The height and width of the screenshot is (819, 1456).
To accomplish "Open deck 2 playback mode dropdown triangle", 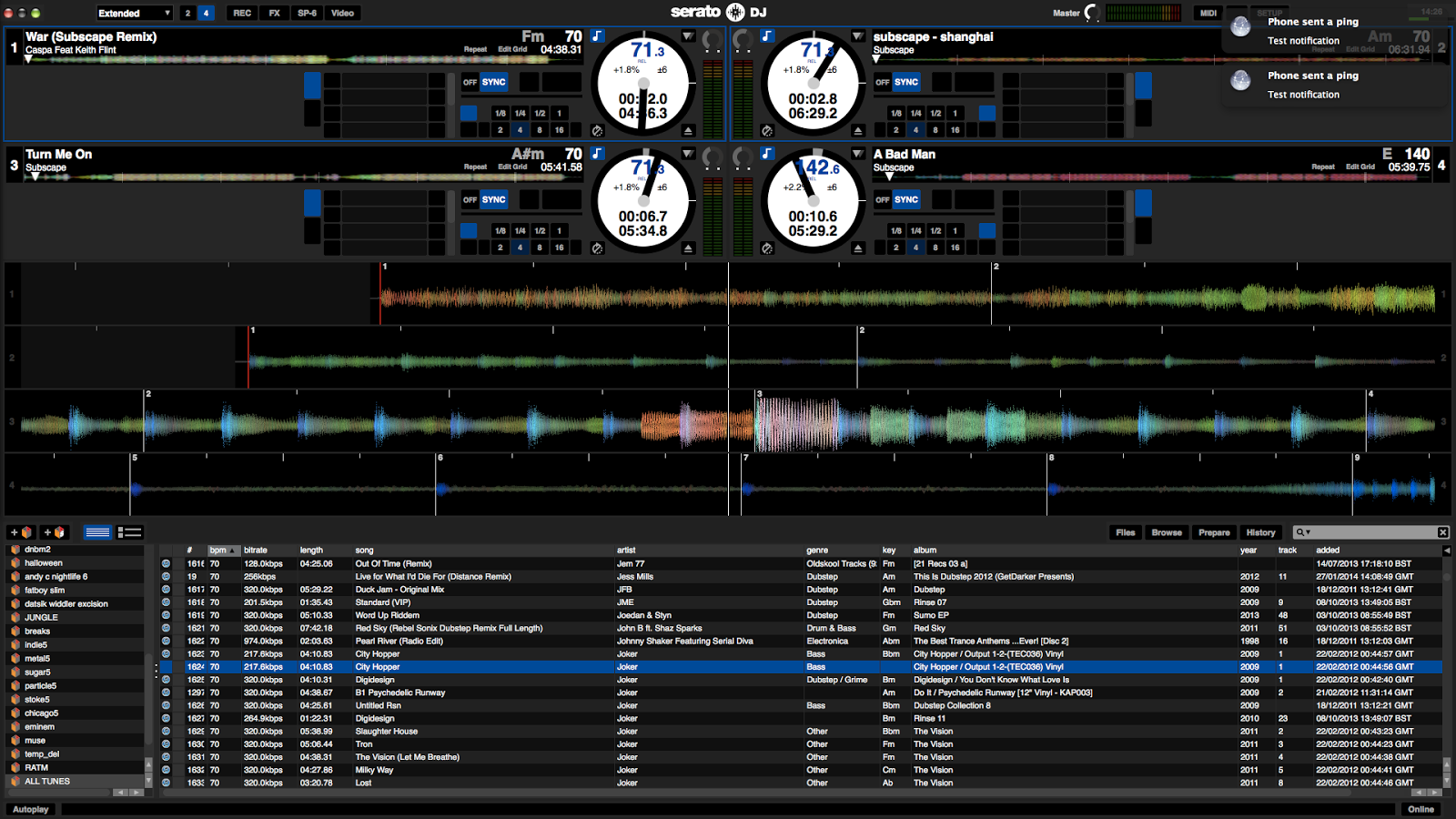I will pyautogui.click(x=857, y=36).
